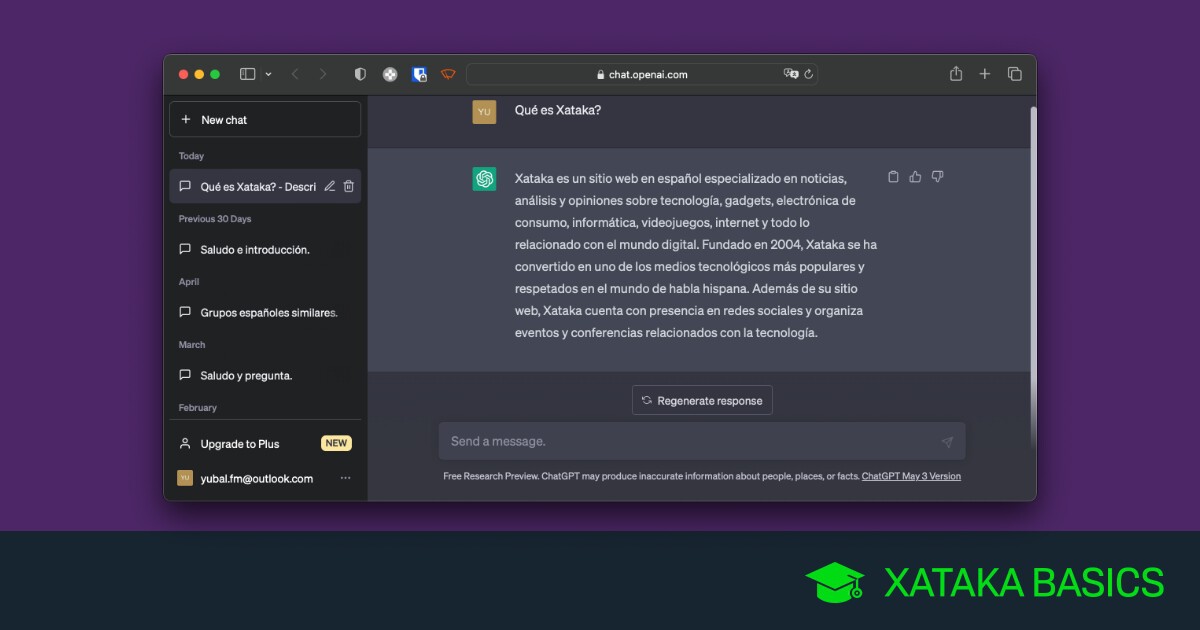
Task: Click the Send a message input field
Action: [690, 442]
